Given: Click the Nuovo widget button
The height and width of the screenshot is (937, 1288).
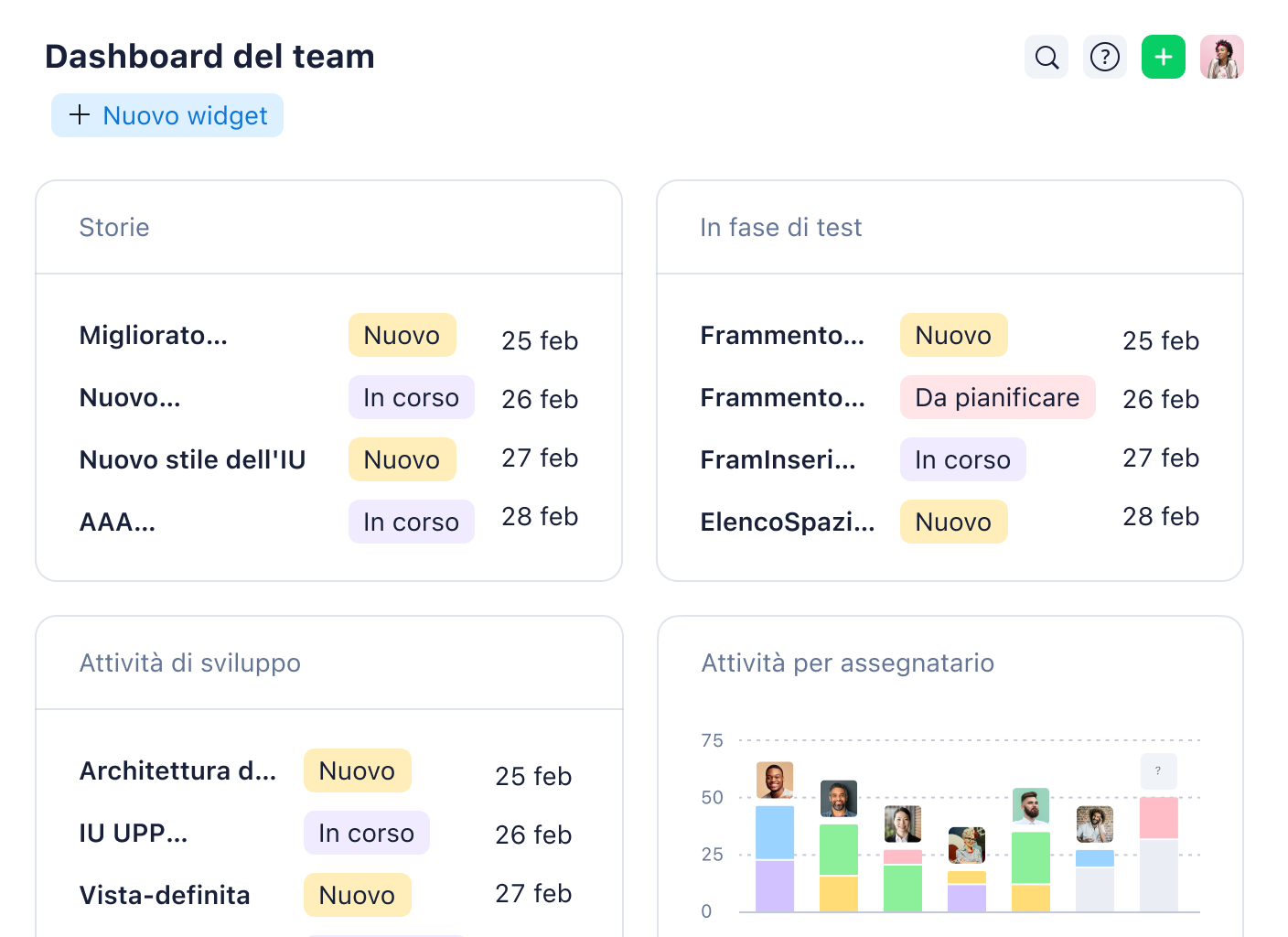Looking at the screenshot, I should click(x=166, y=115).
